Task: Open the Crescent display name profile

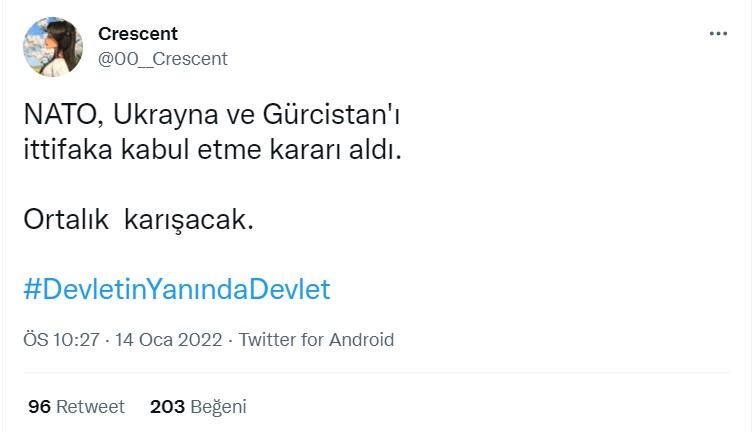Action: pos(138,34)
